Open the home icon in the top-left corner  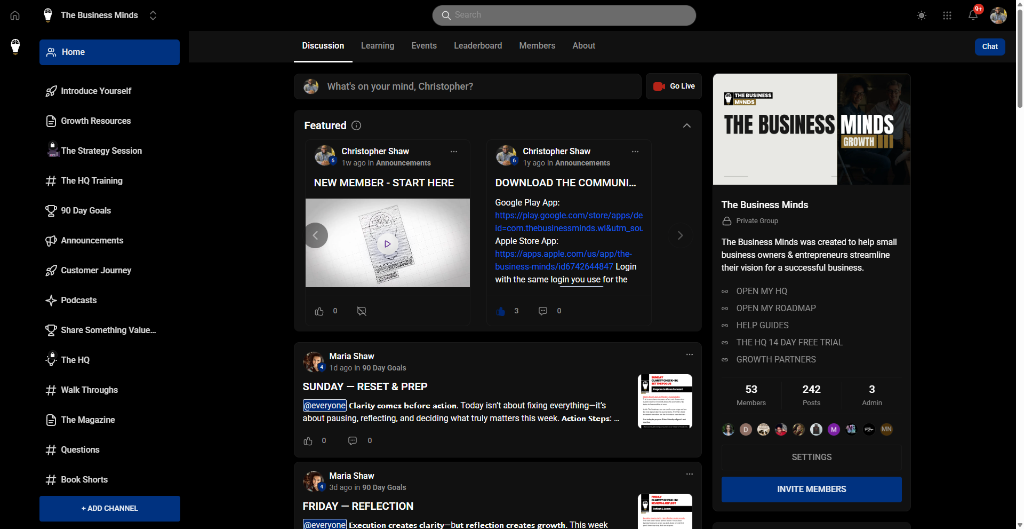pyautogui.click(x=14, y=15)
